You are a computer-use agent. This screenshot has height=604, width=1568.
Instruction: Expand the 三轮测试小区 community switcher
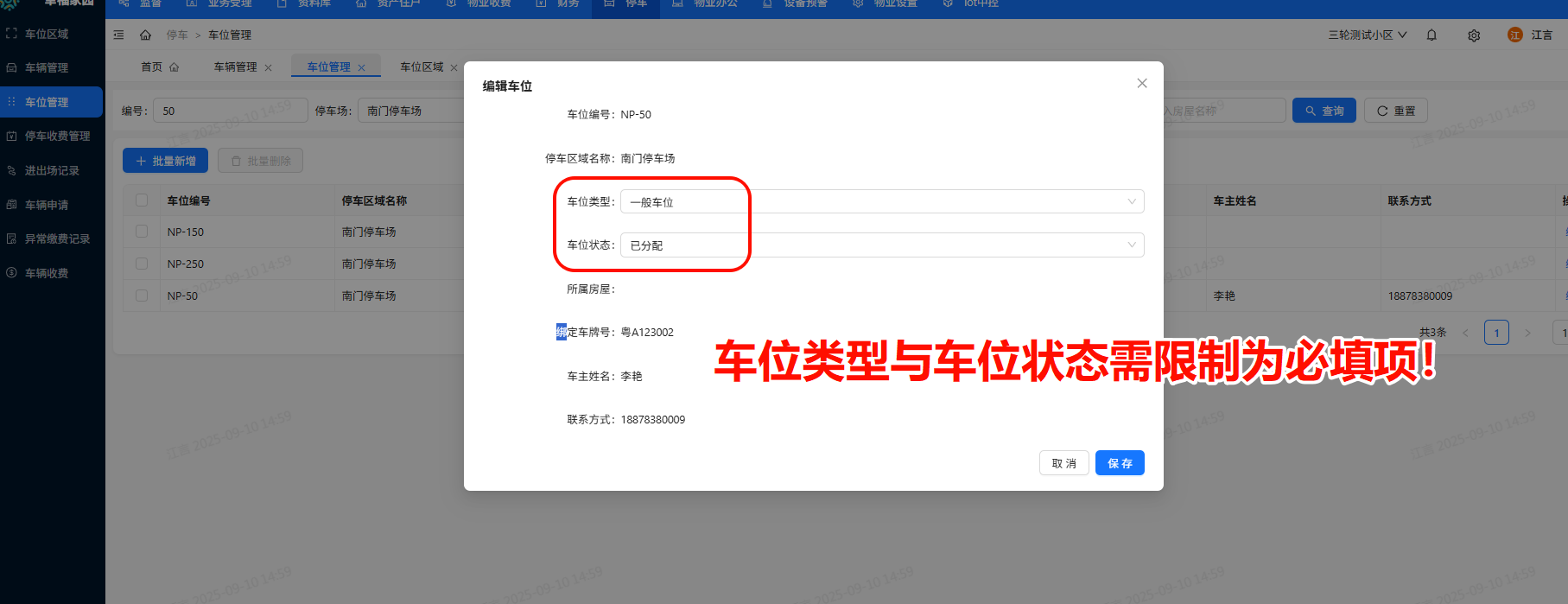tap(1368, 35)
